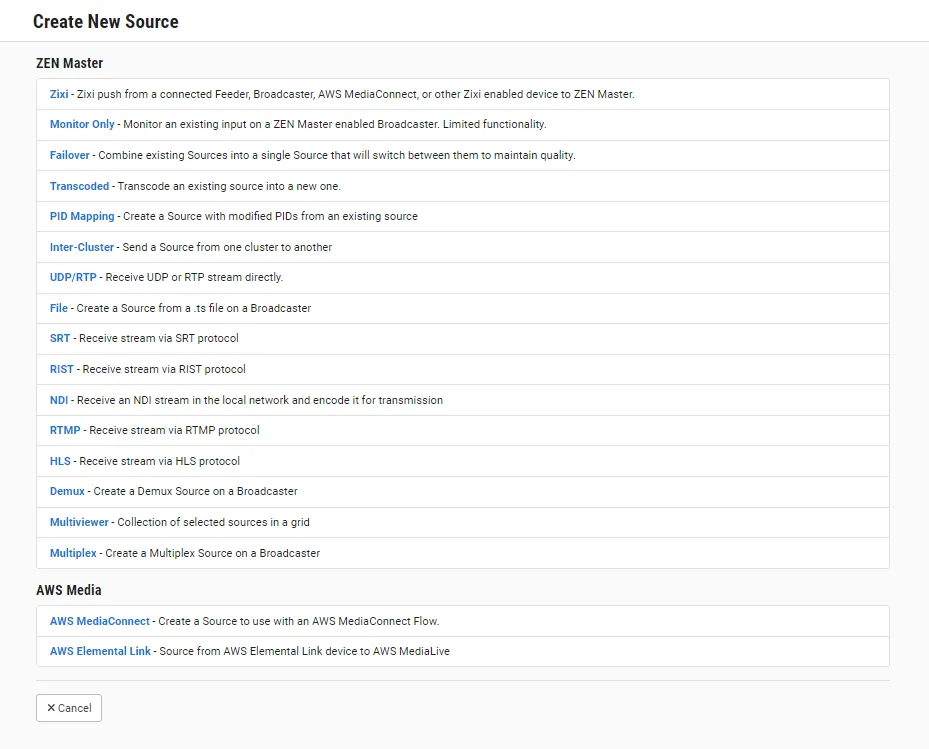This screenshot has width=929, height=749.
Task: Choose the NDI source option
Action: [x=59, y=400]
